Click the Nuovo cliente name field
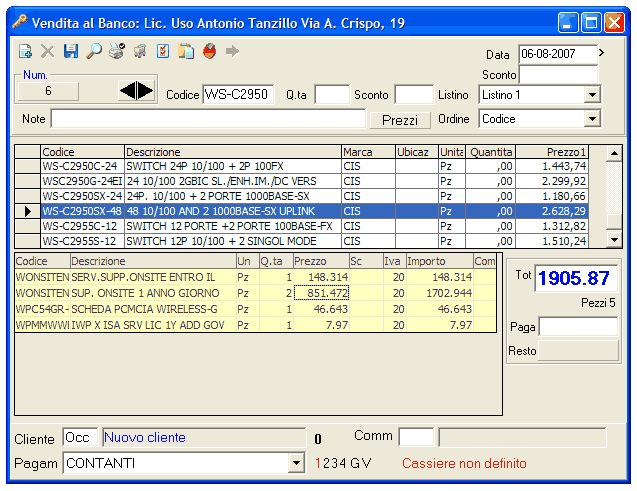The height and width of the screenshot is (491, 637). coord(204,437)
